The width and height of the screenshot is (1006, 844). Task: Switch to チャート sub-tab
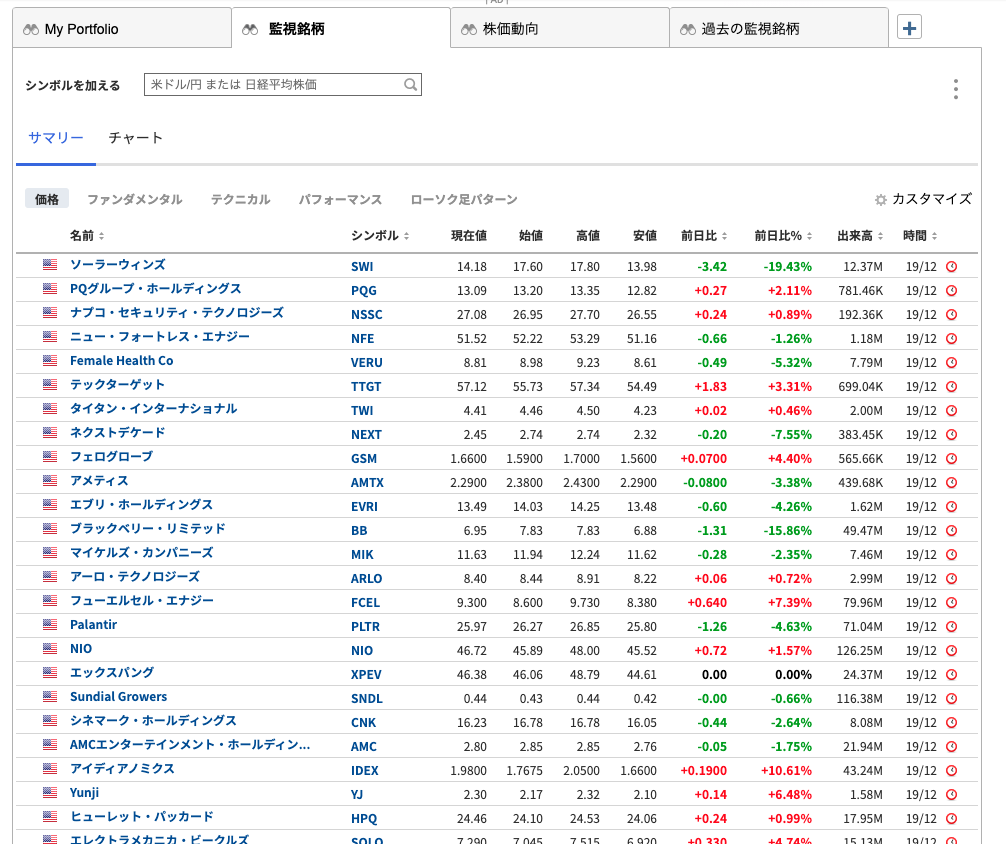(135, 137)
